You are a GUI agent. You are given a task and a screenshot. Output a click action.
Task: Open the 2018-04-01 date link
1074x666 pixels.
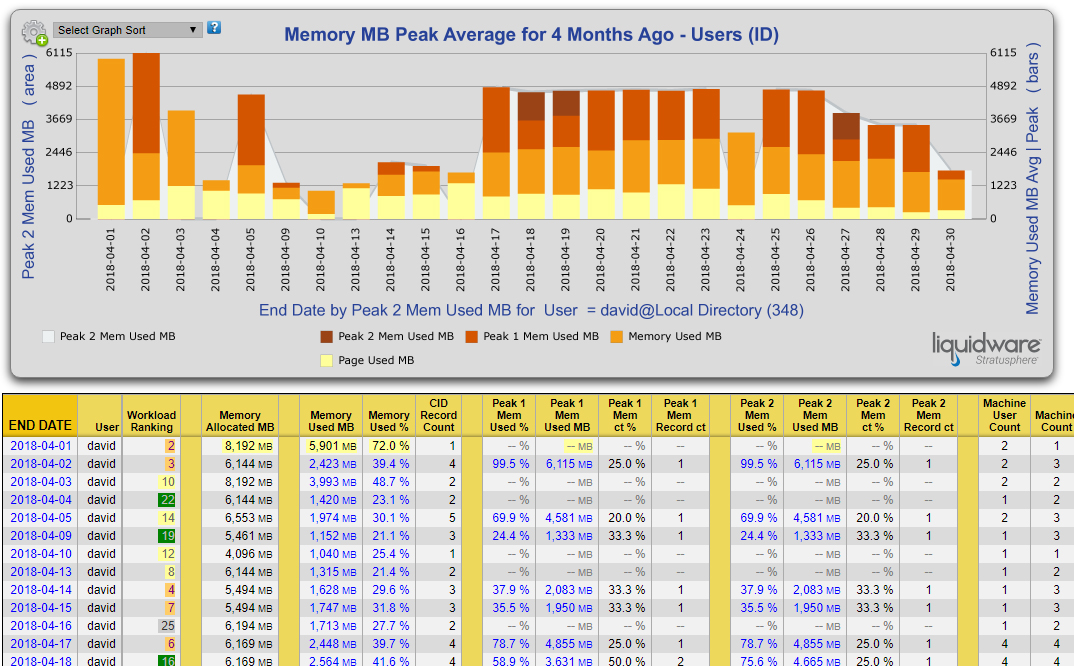tap(40, 446)
